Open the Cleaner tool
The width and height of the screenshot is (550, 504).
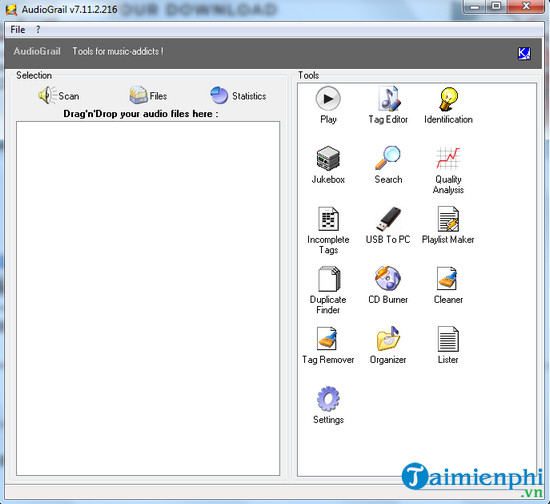coord(448,285)
